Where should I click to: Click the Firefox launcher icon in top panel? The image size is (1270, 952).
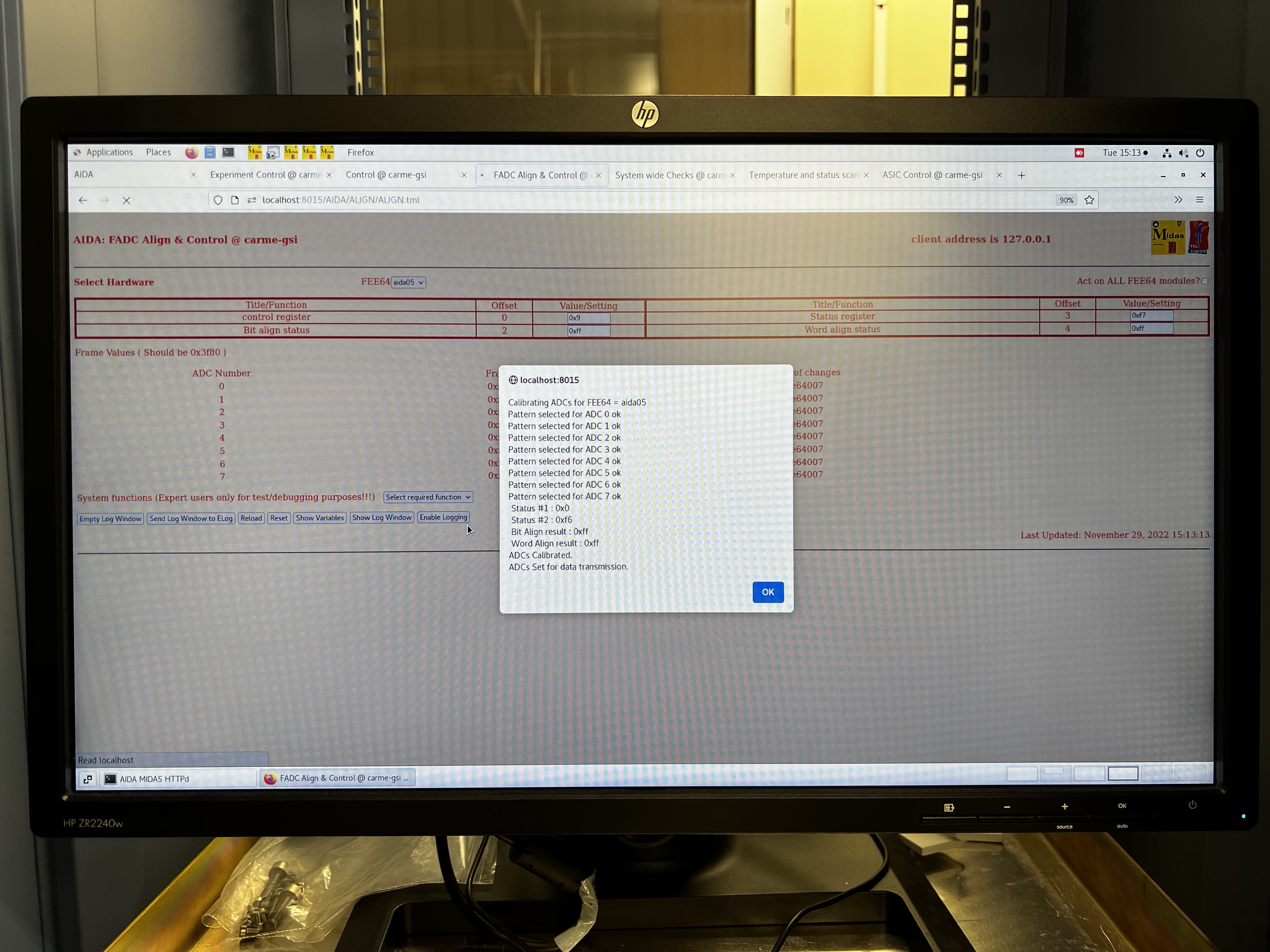click(192, 153)
